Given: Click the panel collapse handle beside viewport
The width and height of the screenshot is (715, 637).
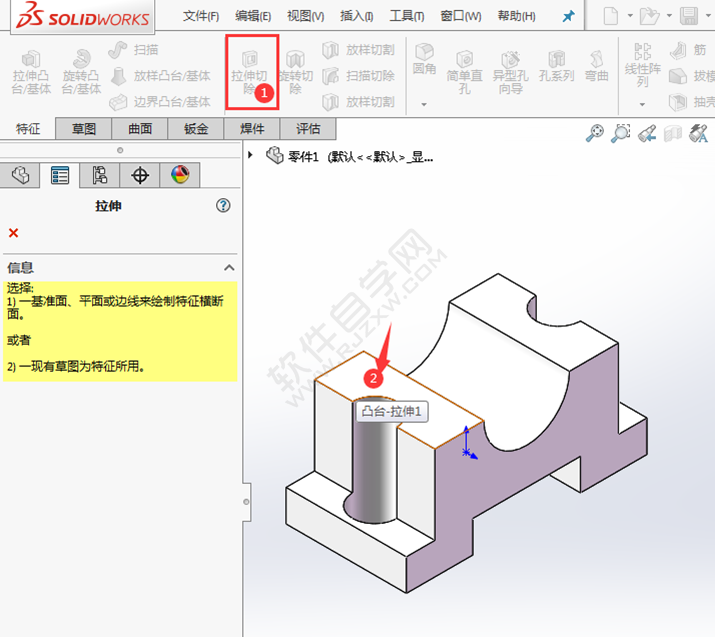Looking at the screenshot, I should 246,502.
